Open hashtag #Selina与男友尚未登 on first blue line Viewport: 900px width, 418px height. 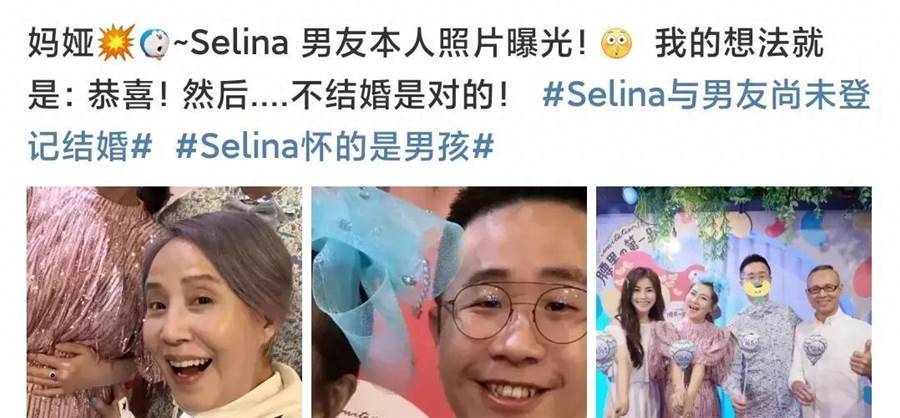(707, 96)
